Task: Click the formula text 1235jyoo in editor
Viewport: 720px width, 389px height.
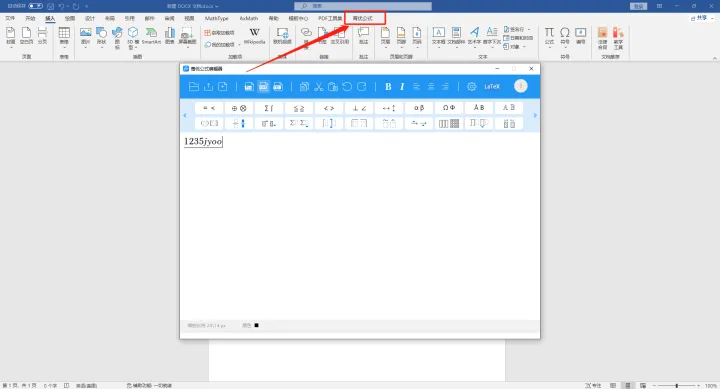Action: (203, 141)
